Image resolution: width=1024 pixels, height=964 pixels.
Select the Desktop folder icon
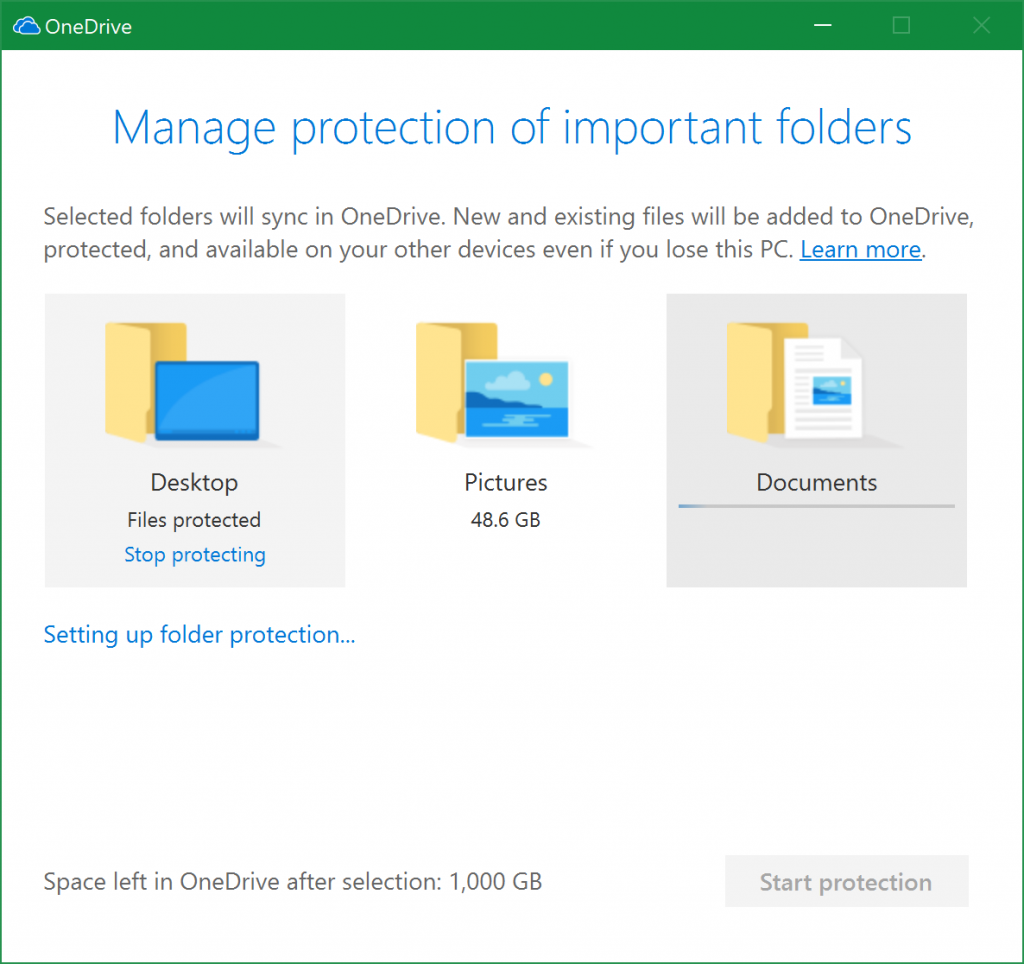(x=184, y=382)
